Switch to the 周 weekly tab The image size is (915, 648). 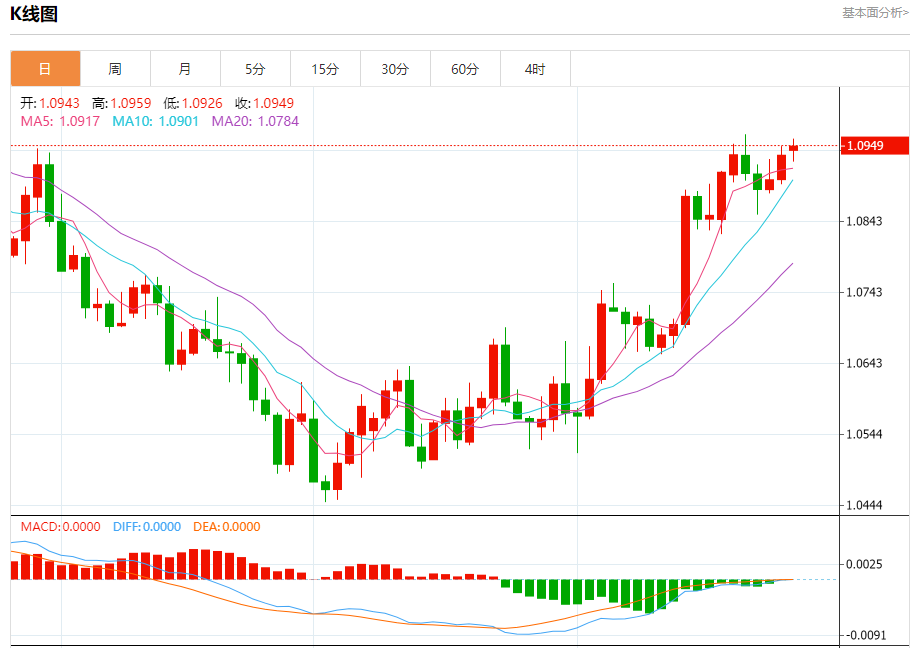pos(116,69)
